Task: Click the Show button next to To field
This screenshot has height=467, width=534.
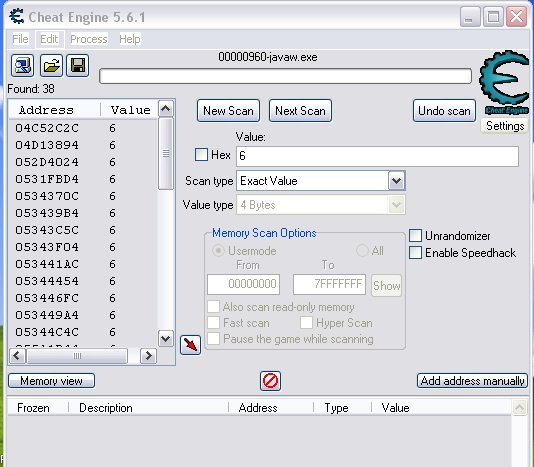Action: point(387,285)
